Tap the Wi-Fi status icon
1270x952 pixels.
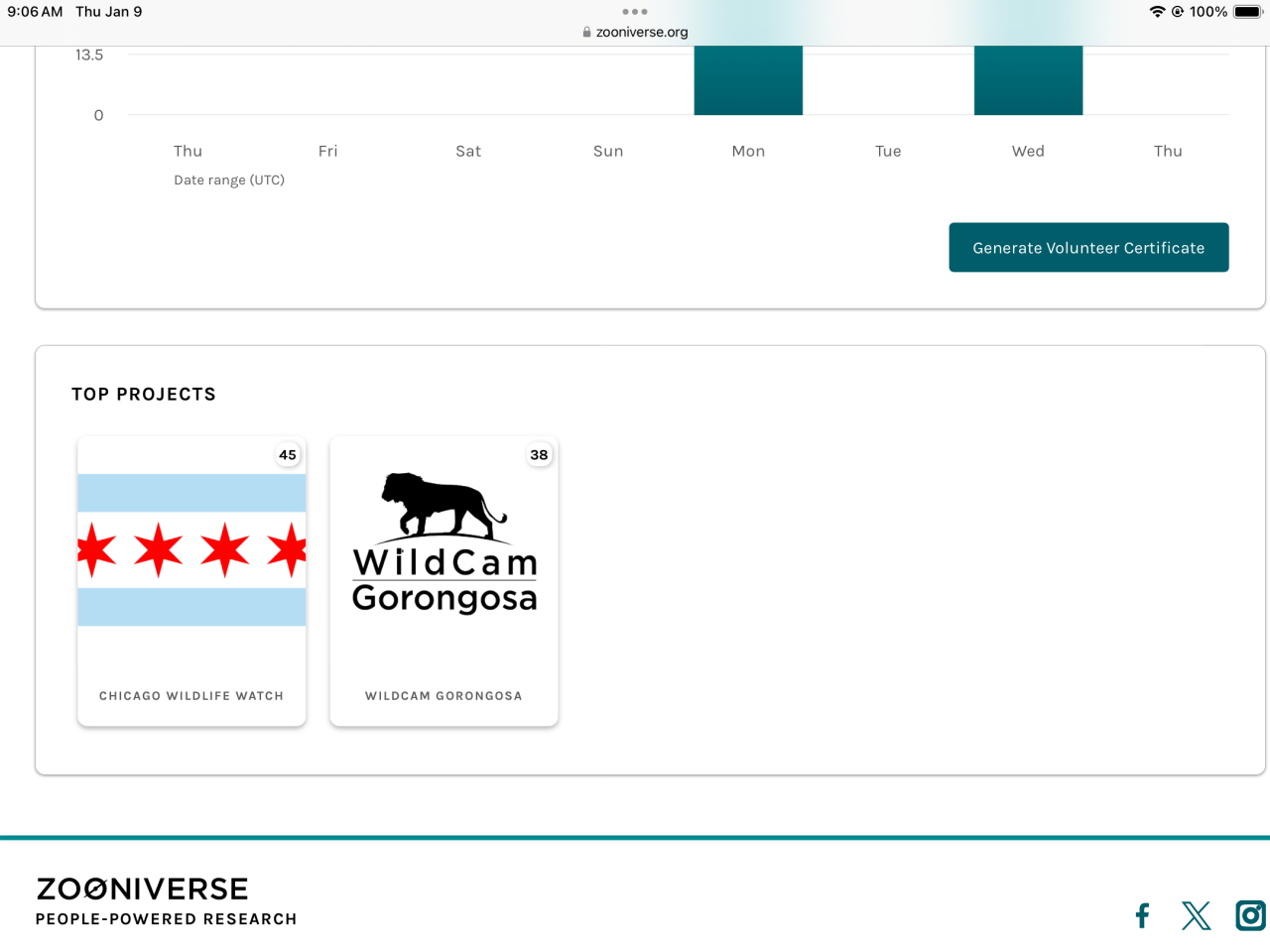(x=1157, y=12)
